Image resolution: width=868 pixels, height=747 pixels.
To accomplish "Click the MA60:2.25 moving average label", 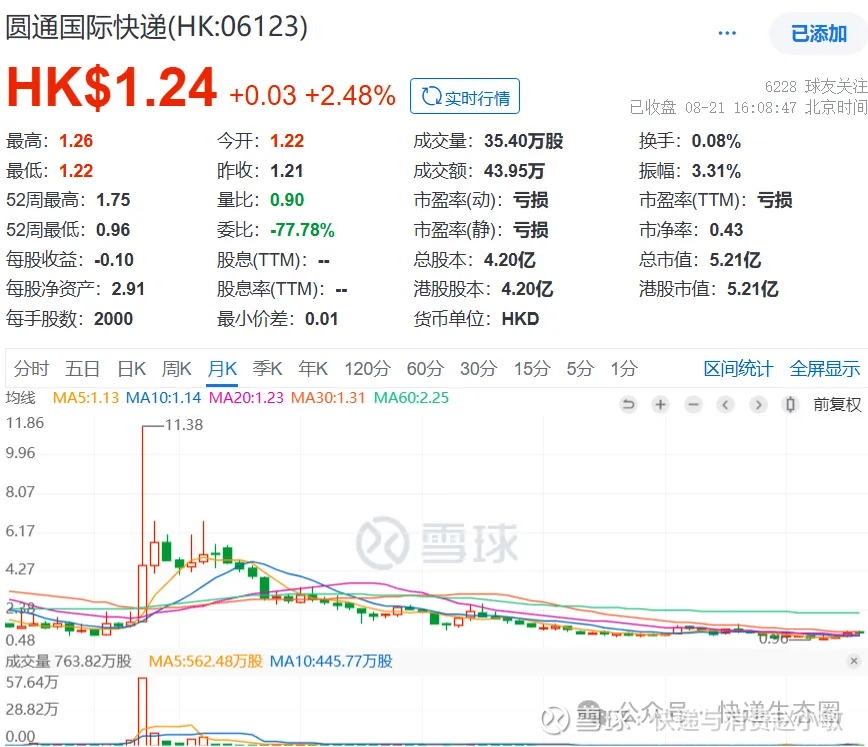I will coord(411,398).
